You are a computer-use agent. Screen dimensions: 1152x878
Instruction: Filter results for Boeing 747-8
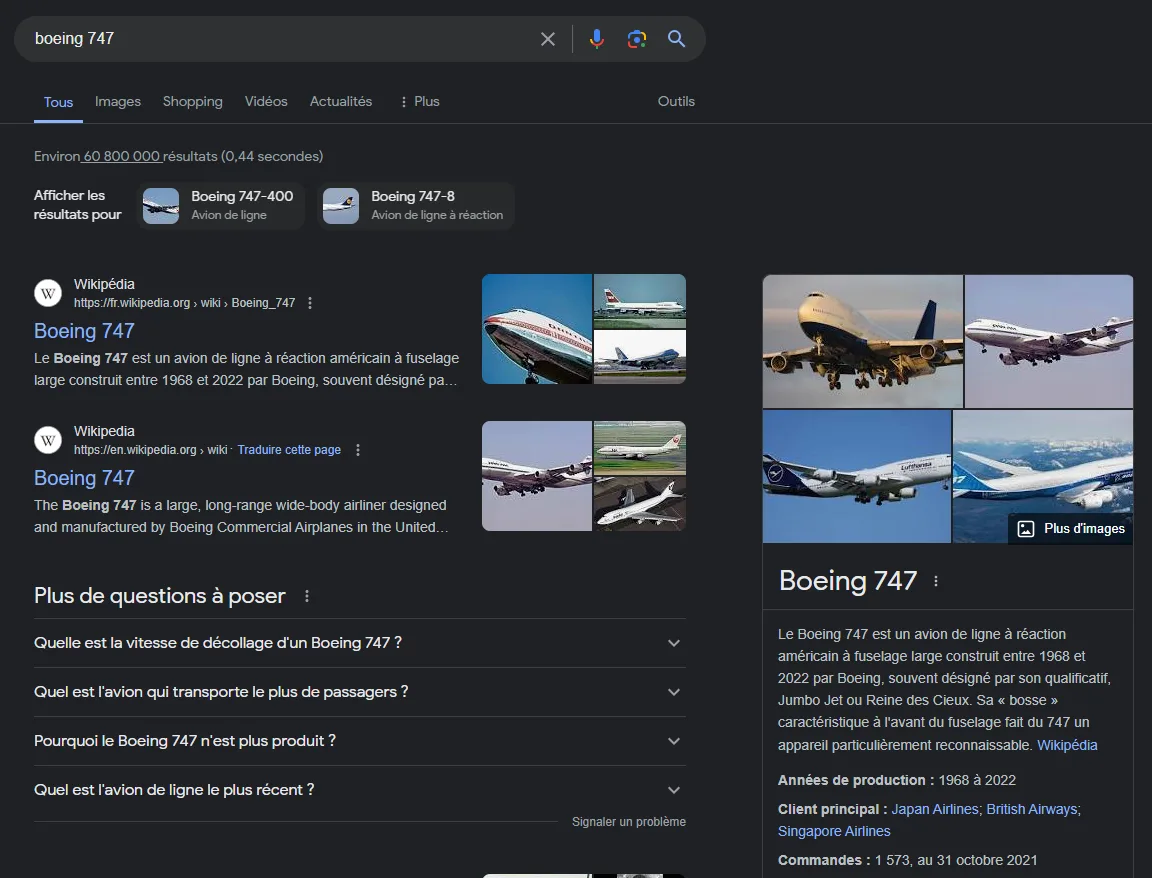point(416,206)
